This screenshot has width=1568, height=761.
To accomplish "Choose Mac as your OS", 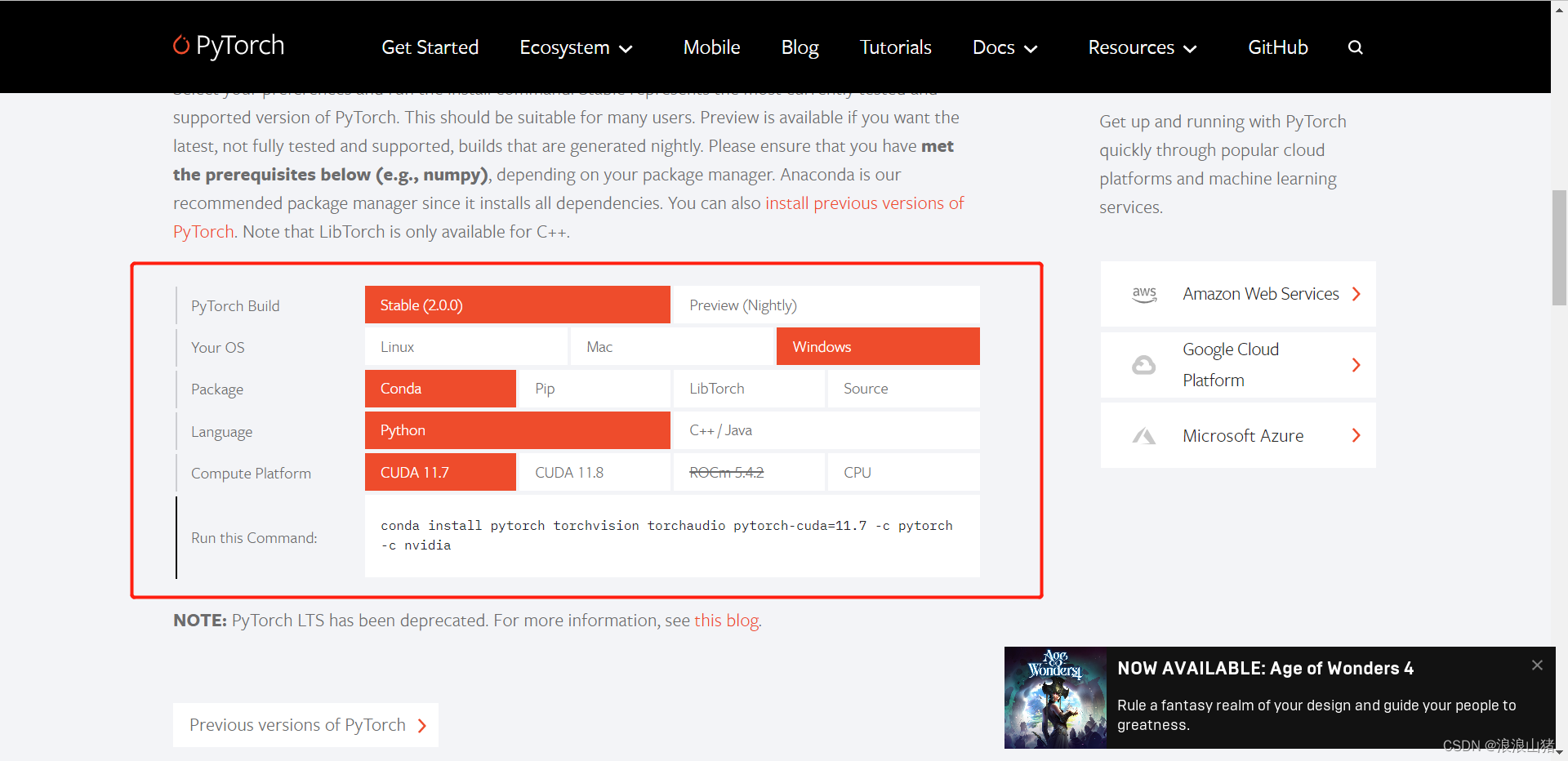I will coord(672,346).
